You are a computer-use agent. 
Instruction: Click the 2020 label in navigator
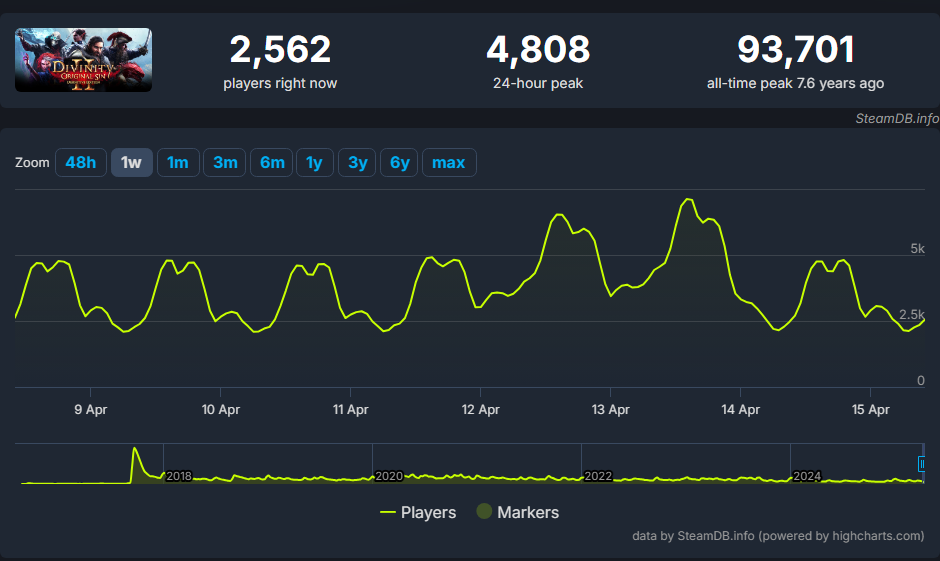click(x=388, y=476)
